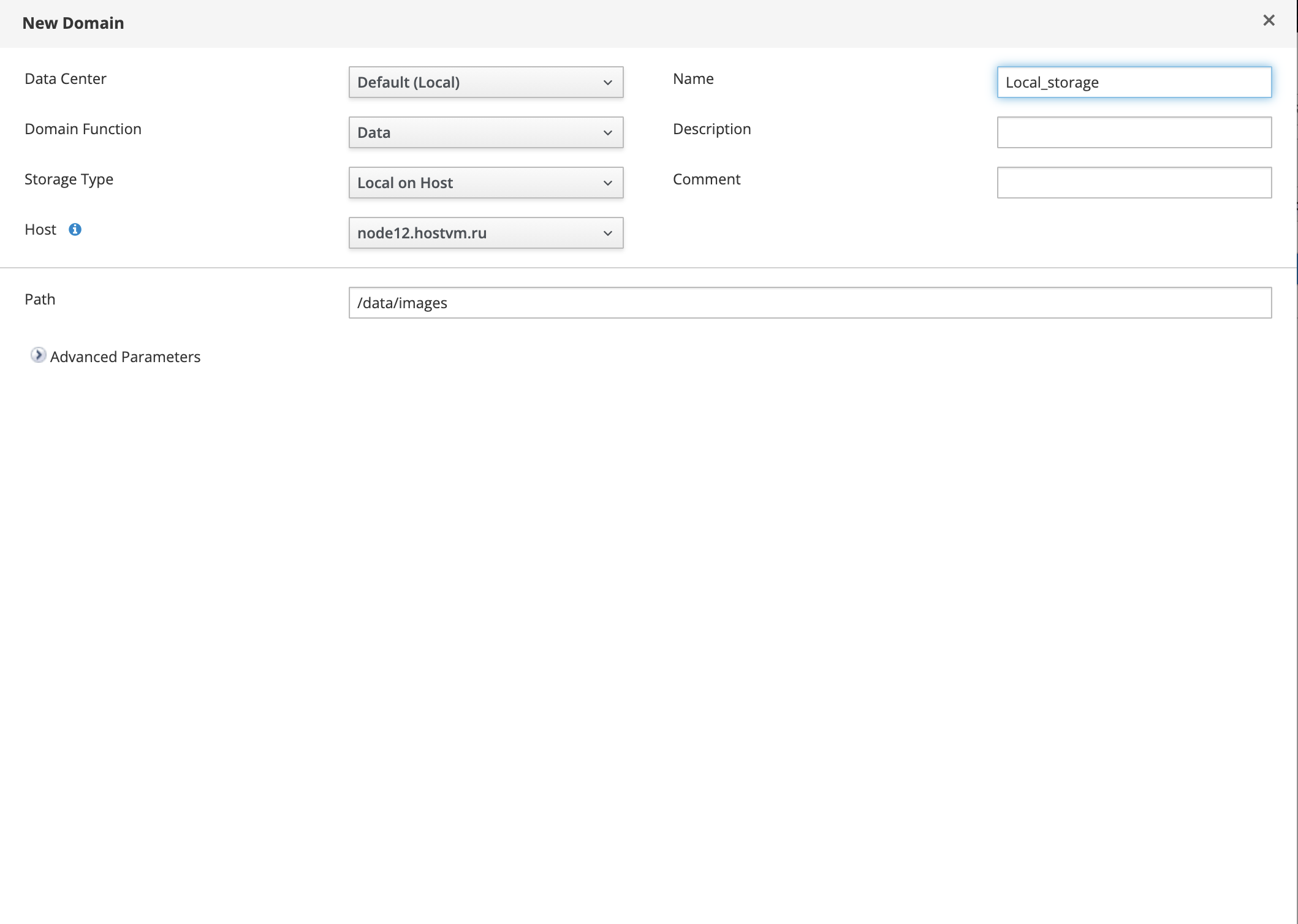Click the Path text label
1298x924 pixels.
40,300
